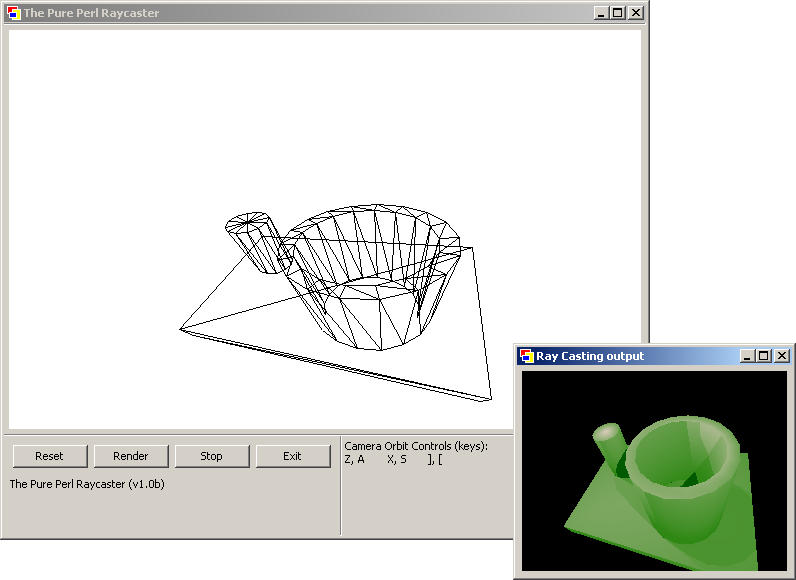Click the Ray Casting output title bar
Screen dimensions: 796x580
(654, 356)
